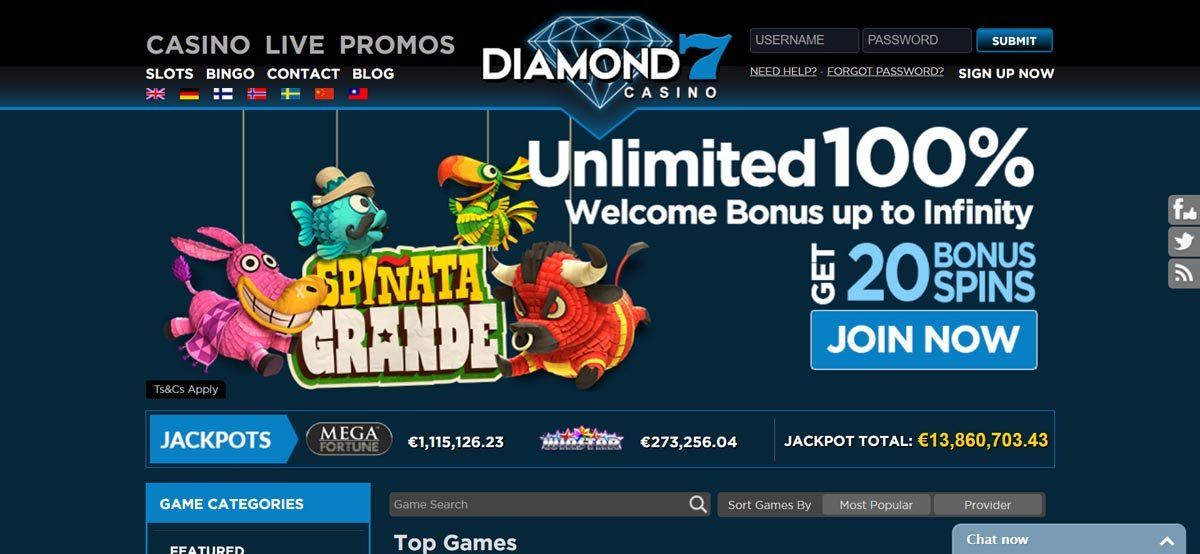Follow the Forgot Password link
This screenshot has height=554, width=1200.
[885, 72]
